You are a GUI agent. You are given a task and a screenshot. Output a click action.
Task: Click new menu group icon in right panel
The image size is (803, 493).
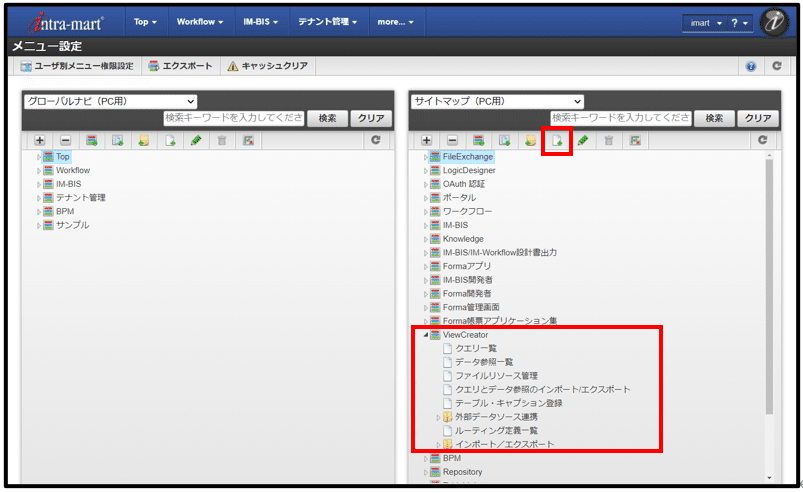tap(478, 140)
